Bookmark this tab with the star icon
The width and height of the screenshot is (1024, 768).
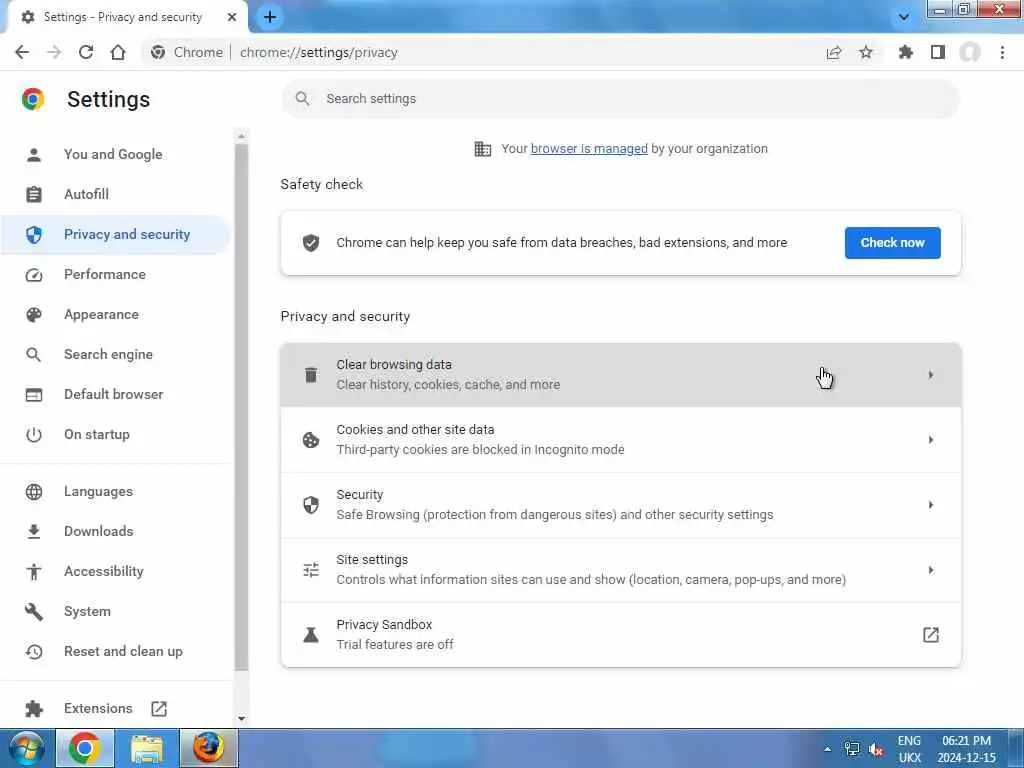(866, 52)
